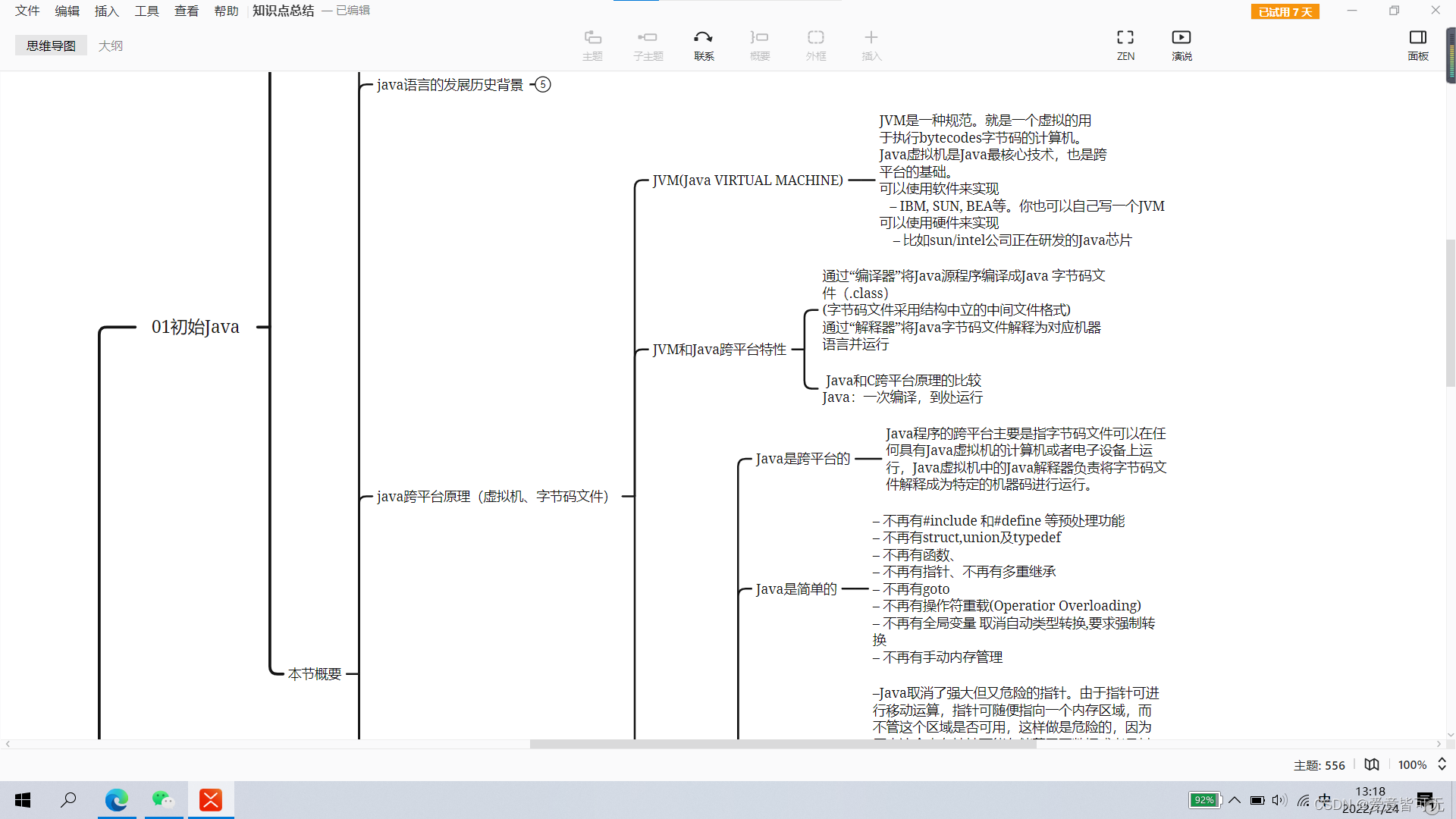Screen dimensions: 1456x819
Task: Open the map overview book icon
Action: coord(1372,764)
